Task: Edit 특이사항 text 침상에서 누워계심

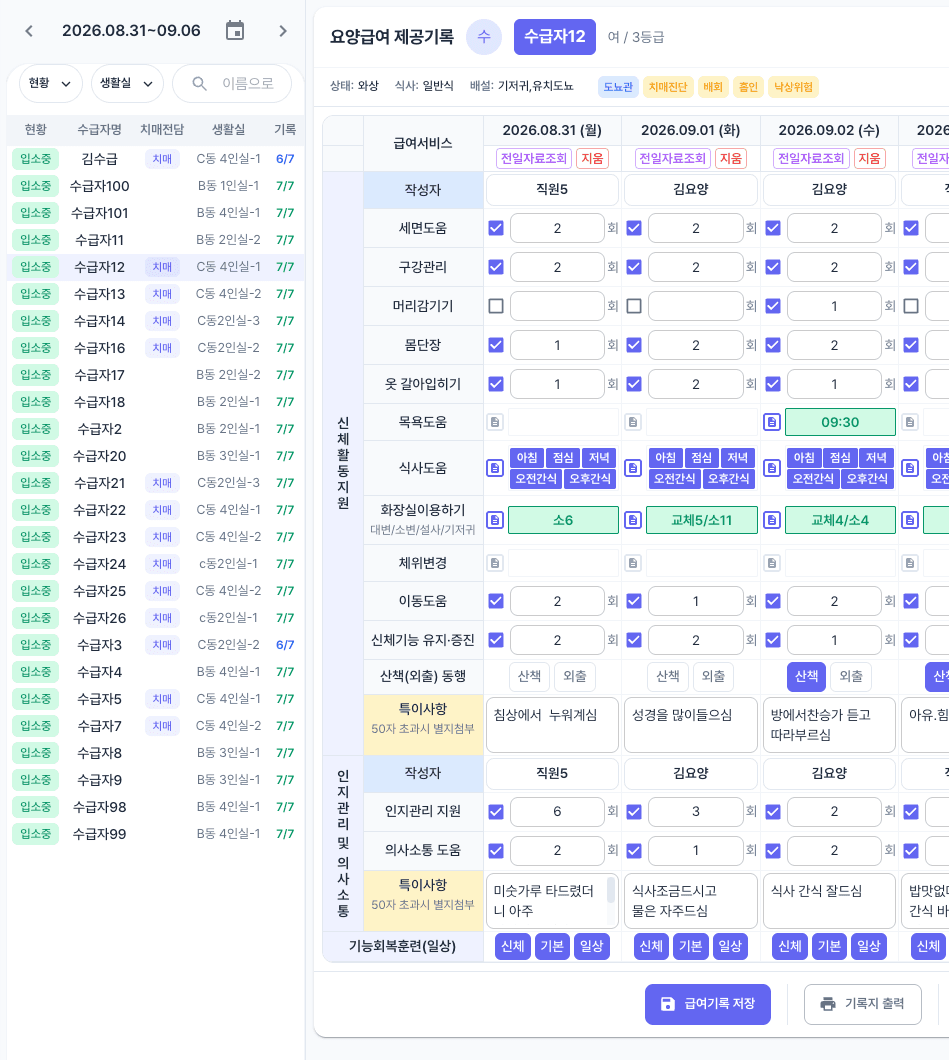Action: pos(552,725)
